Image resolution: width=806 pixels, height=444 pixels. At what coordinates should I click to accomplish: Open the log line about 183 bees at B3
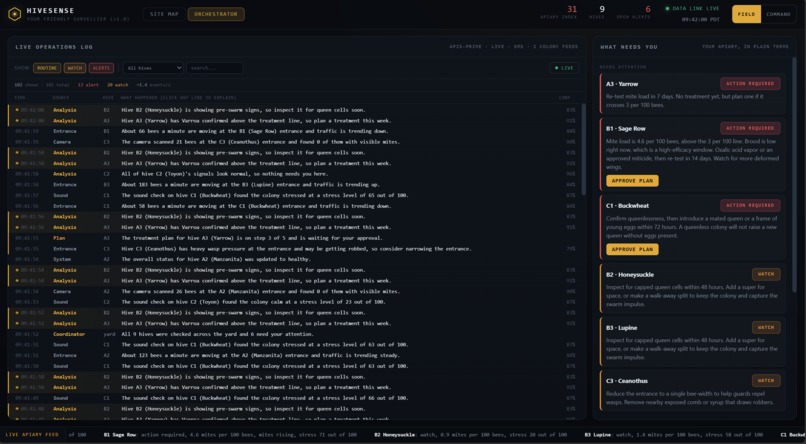pos(295,184)
